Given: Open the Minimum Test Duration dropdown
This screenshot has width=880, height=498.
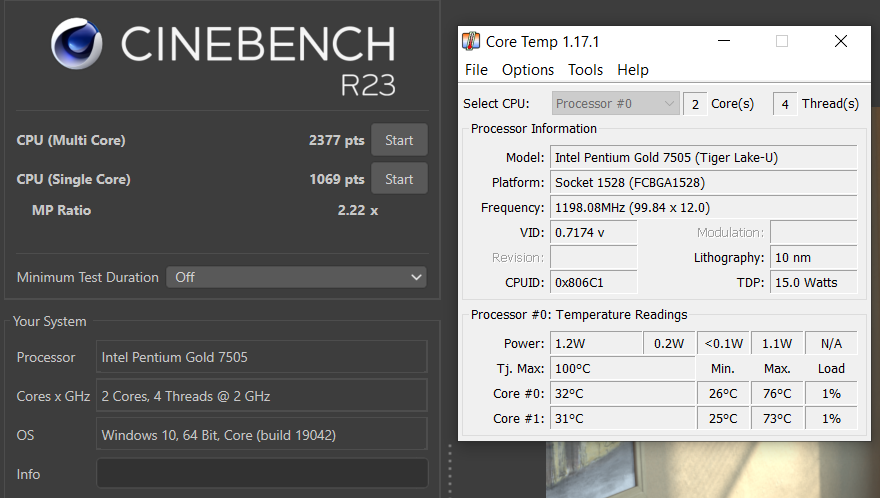Looking at the screenshot, I should point(296,277).
